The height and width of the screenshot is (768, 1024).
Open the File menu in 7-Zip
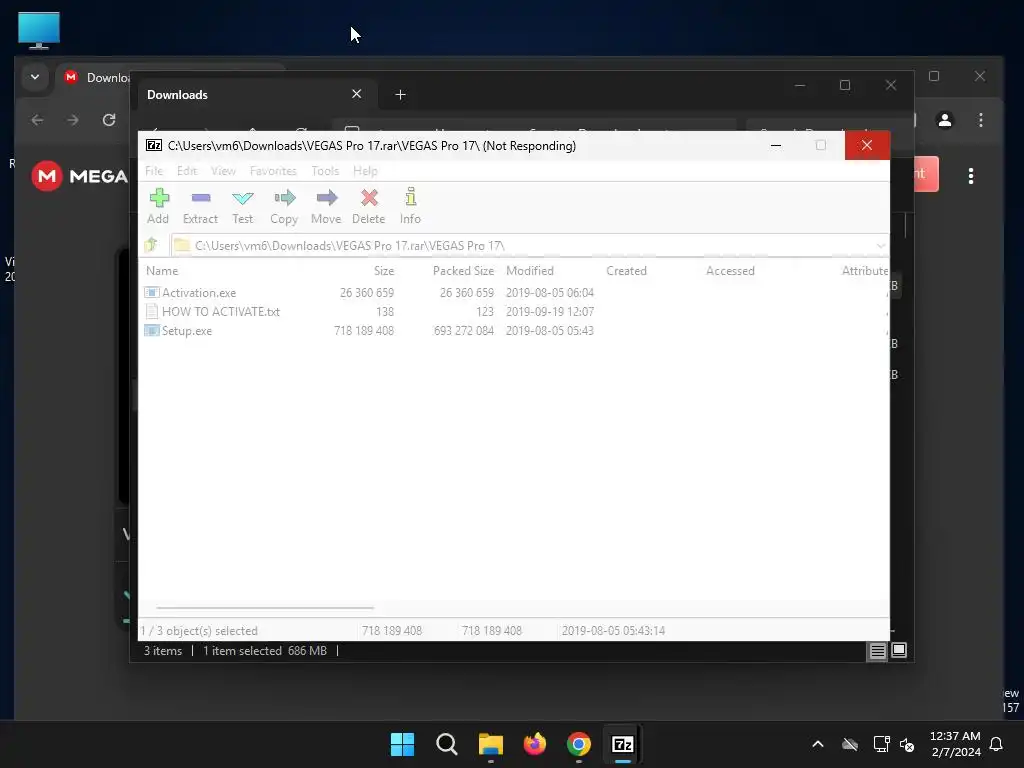point(154,170)
